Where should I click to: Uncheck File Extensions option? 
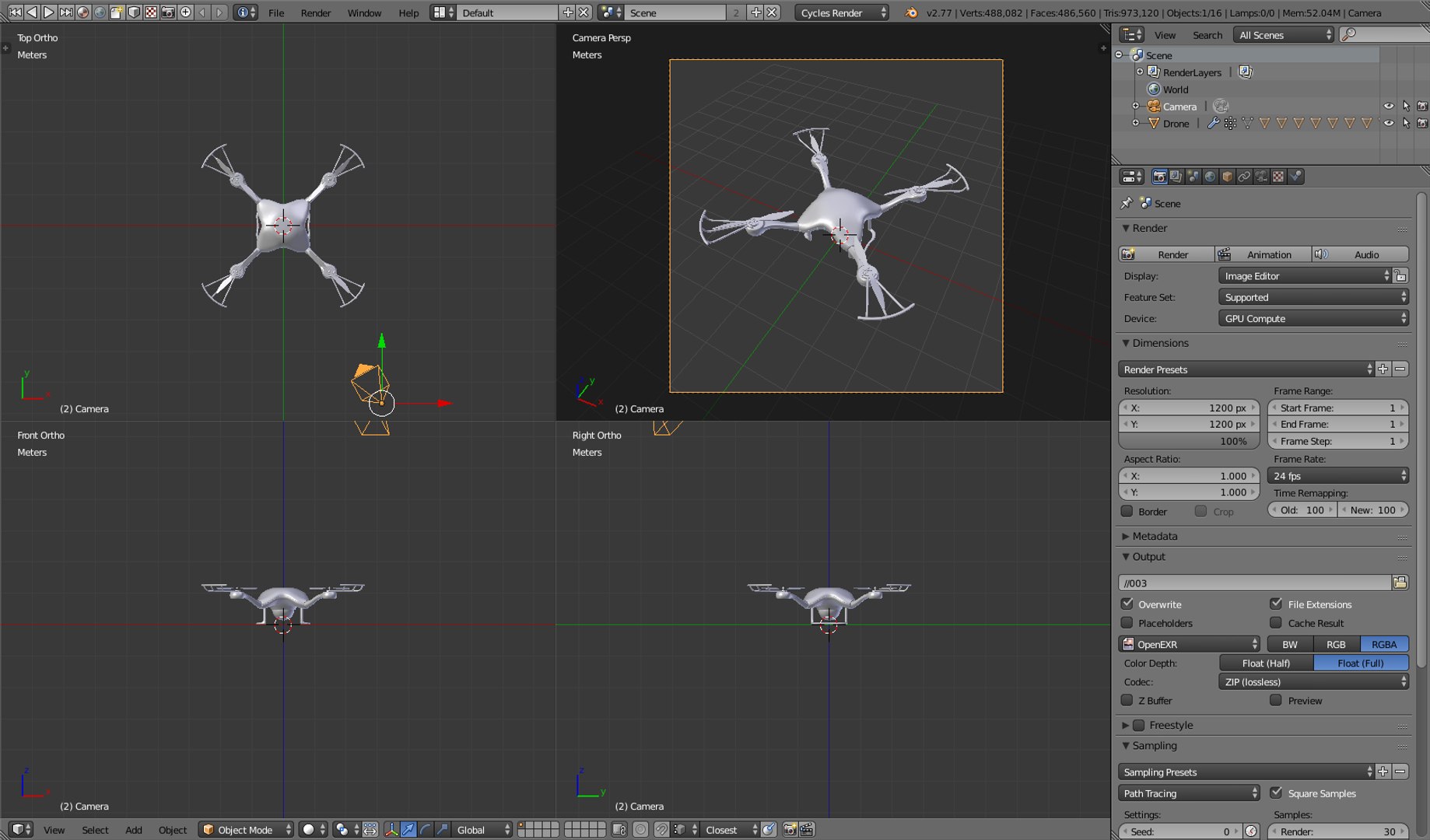coord(1276,604)
